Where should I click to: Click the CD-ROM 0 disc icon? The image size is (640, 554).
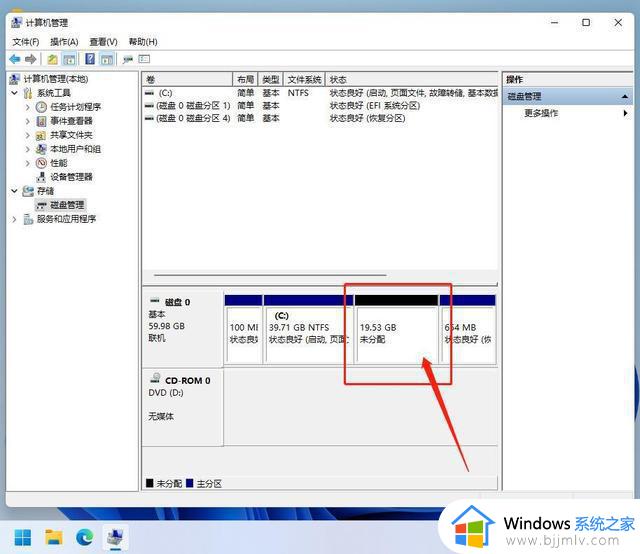point(155,378)
